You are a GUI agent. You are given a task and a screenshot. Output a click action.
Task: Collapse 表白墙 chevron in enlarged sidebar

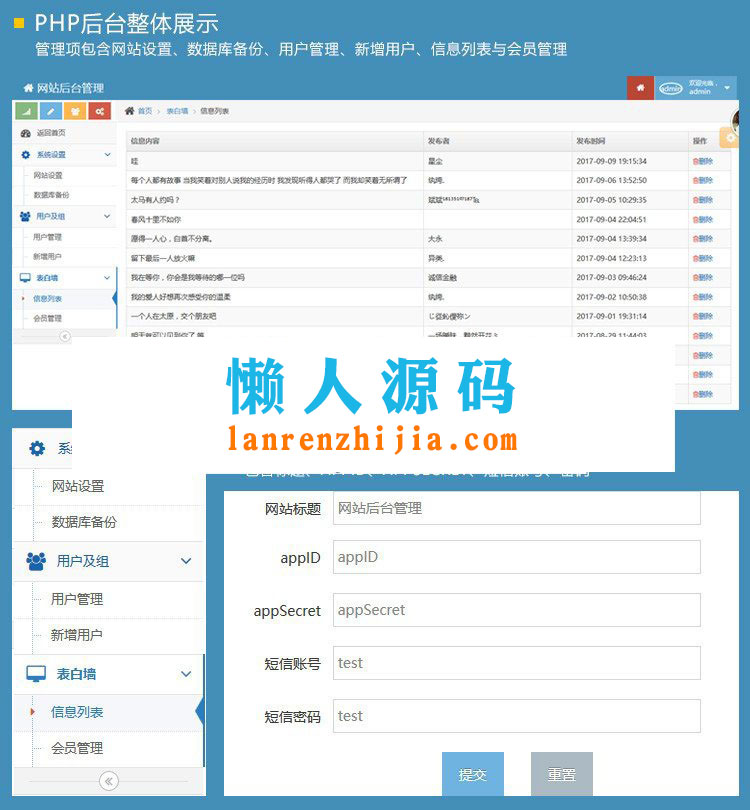(x=186, y=674)
